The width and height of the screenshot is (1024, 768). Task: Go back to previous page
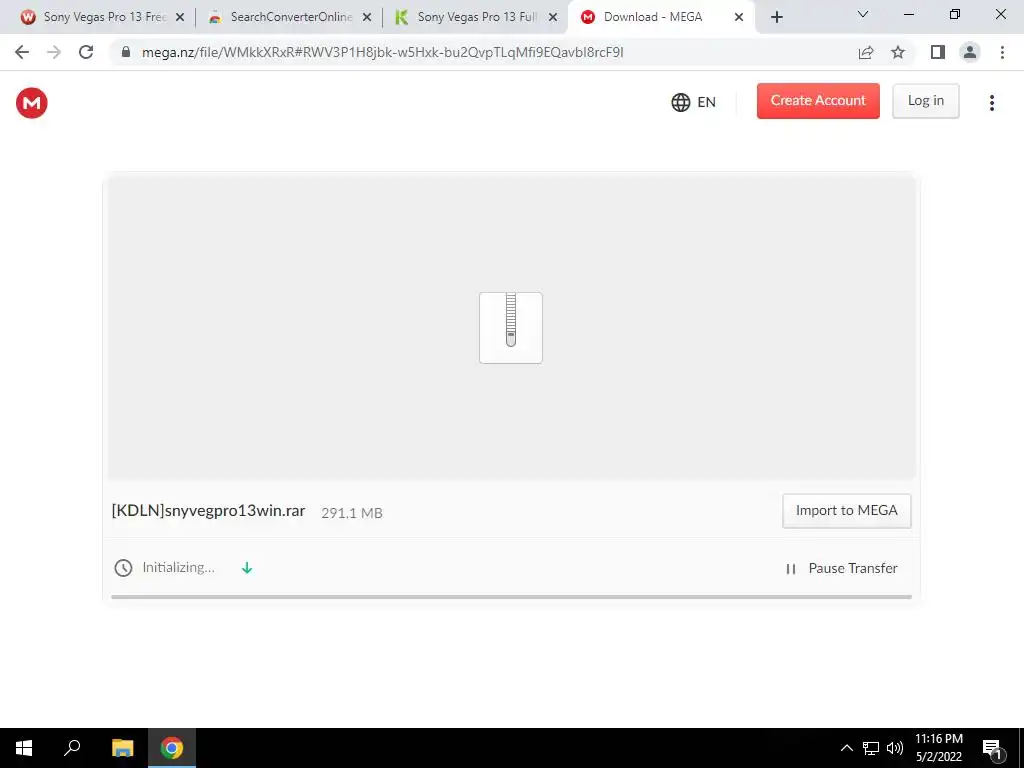[x=22, y=52]
